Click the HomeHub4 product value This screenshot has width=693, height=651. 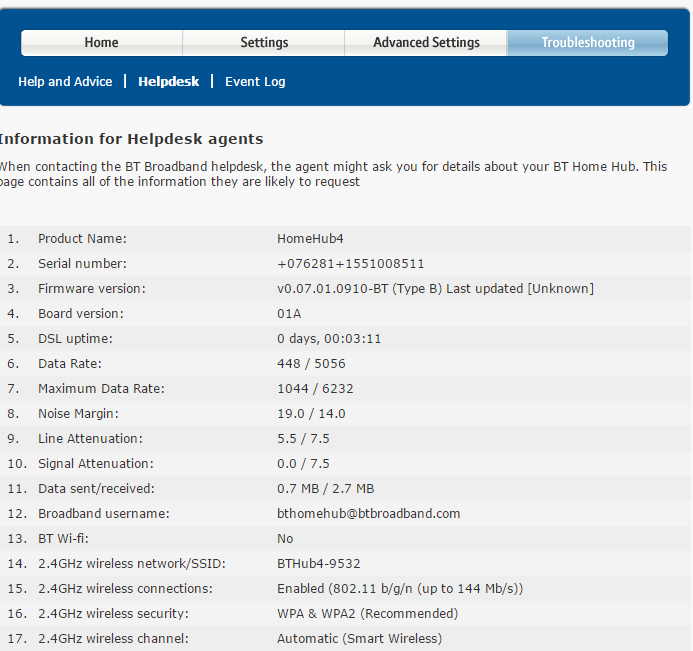310,239
